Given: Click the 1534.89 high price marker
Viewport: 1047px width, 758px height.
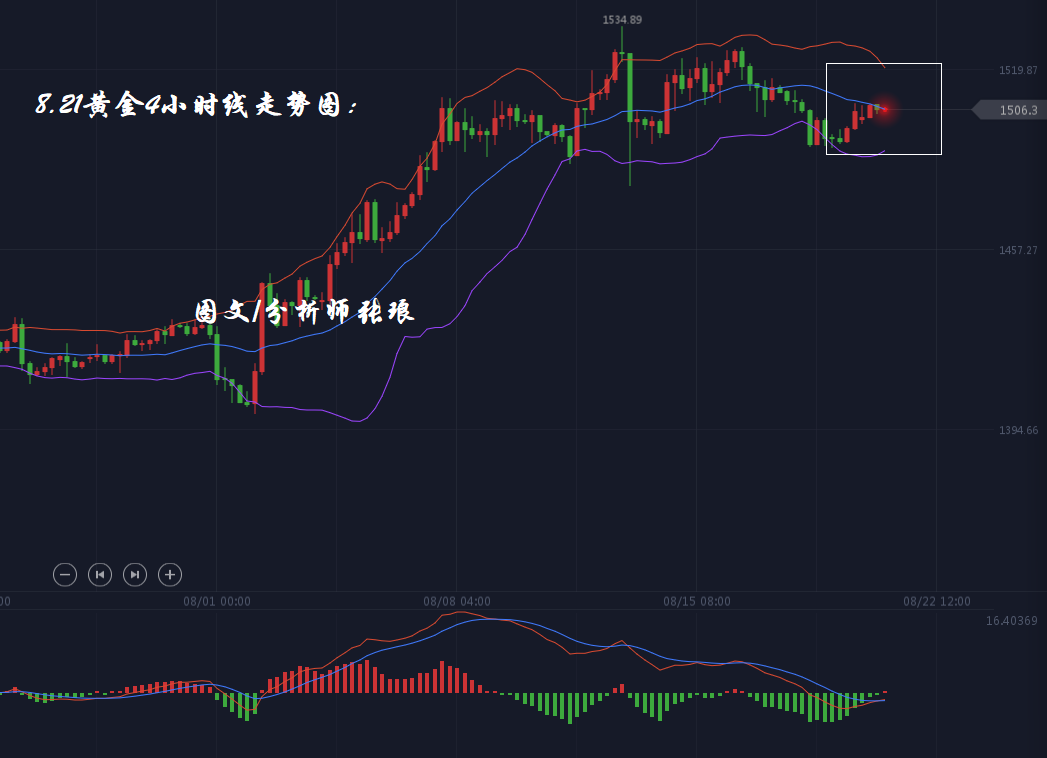Looking at the screenshot, I should (x=622, y=20).
